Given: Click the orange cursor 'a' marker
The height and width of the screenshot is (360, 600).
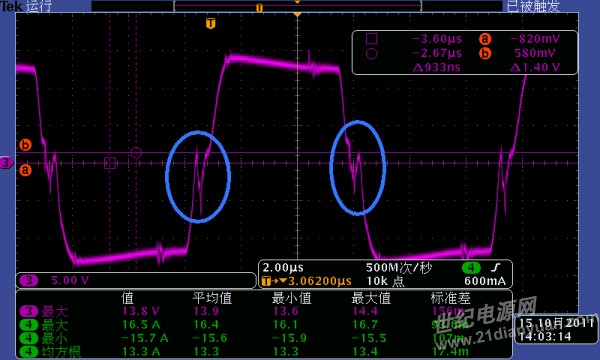Looking at the screenshot, I should coord(25,169).
